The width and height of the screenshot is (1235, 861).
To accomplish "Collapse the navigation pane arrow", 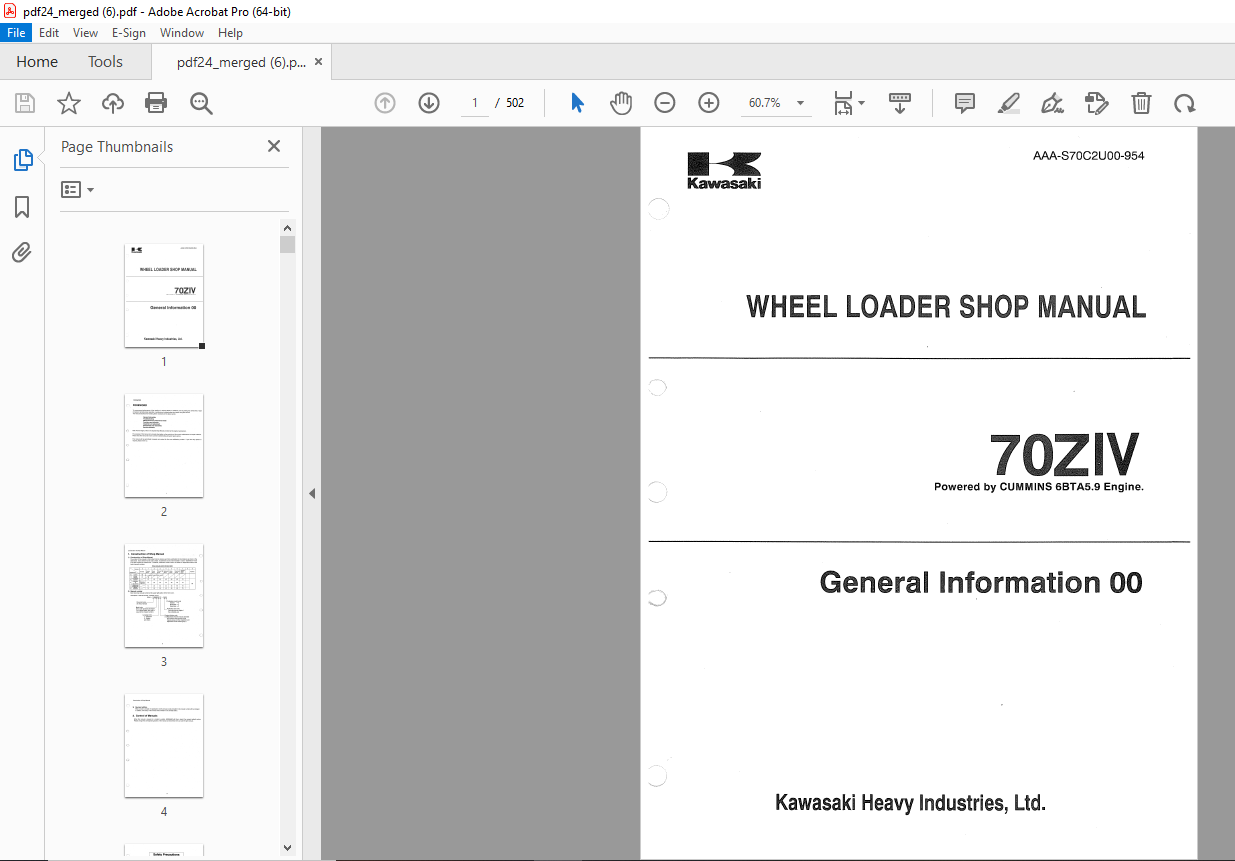I will coord(312,493).
